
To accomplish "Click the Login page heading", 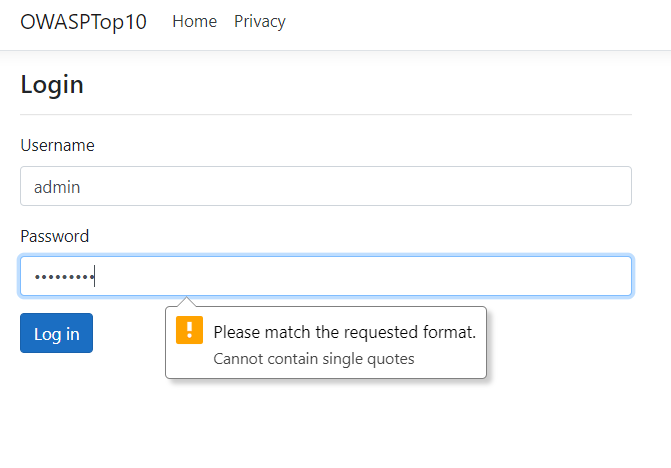I will 52,85.
